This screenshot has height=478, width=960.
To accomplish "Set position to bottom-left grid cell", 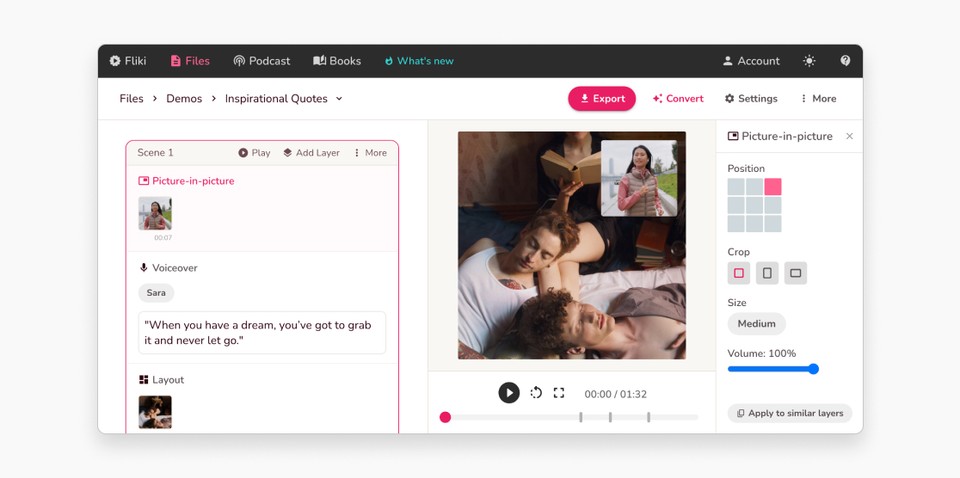I will [736, 223].
